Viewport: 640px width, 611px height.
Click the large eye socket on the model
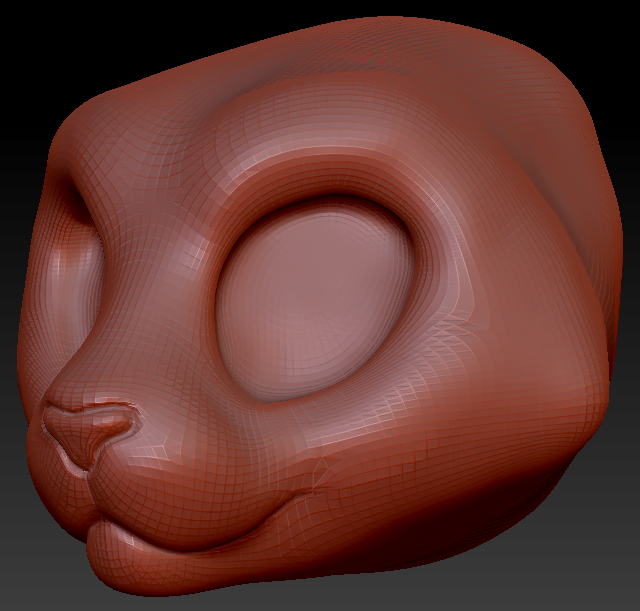coord(316,301)
